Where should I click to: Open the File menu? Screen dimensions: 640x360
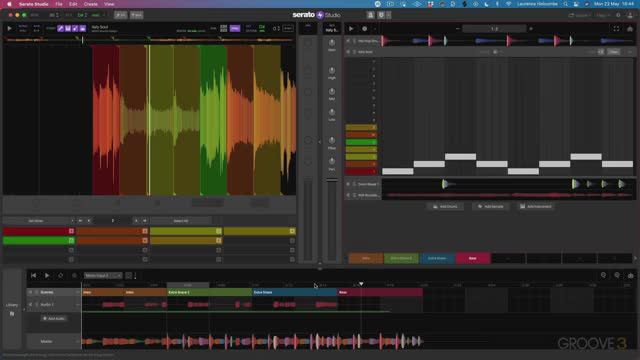pos(59,4)
